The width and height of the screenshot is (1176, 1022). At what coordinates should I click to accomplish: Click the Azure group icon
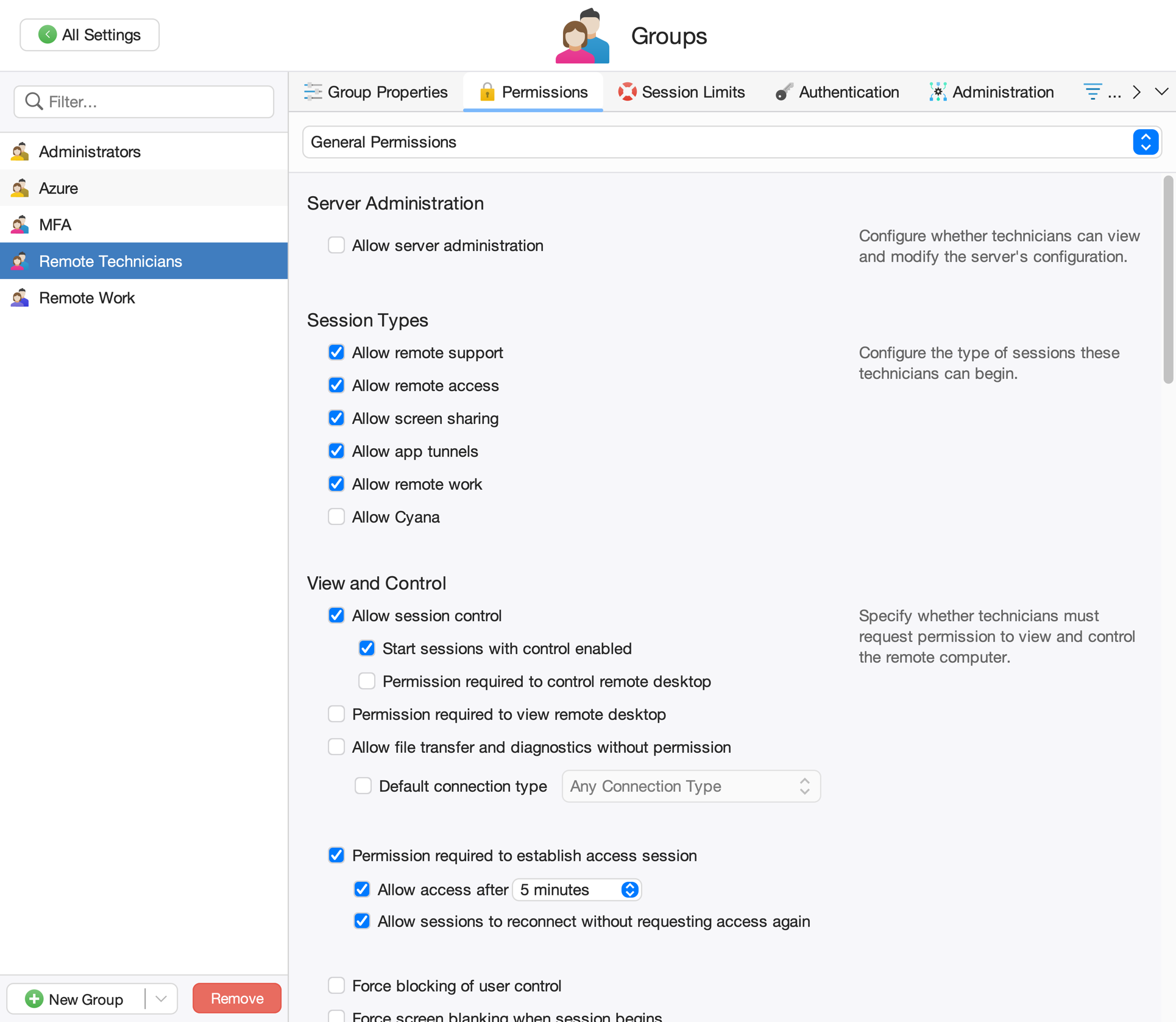(20, 188)
